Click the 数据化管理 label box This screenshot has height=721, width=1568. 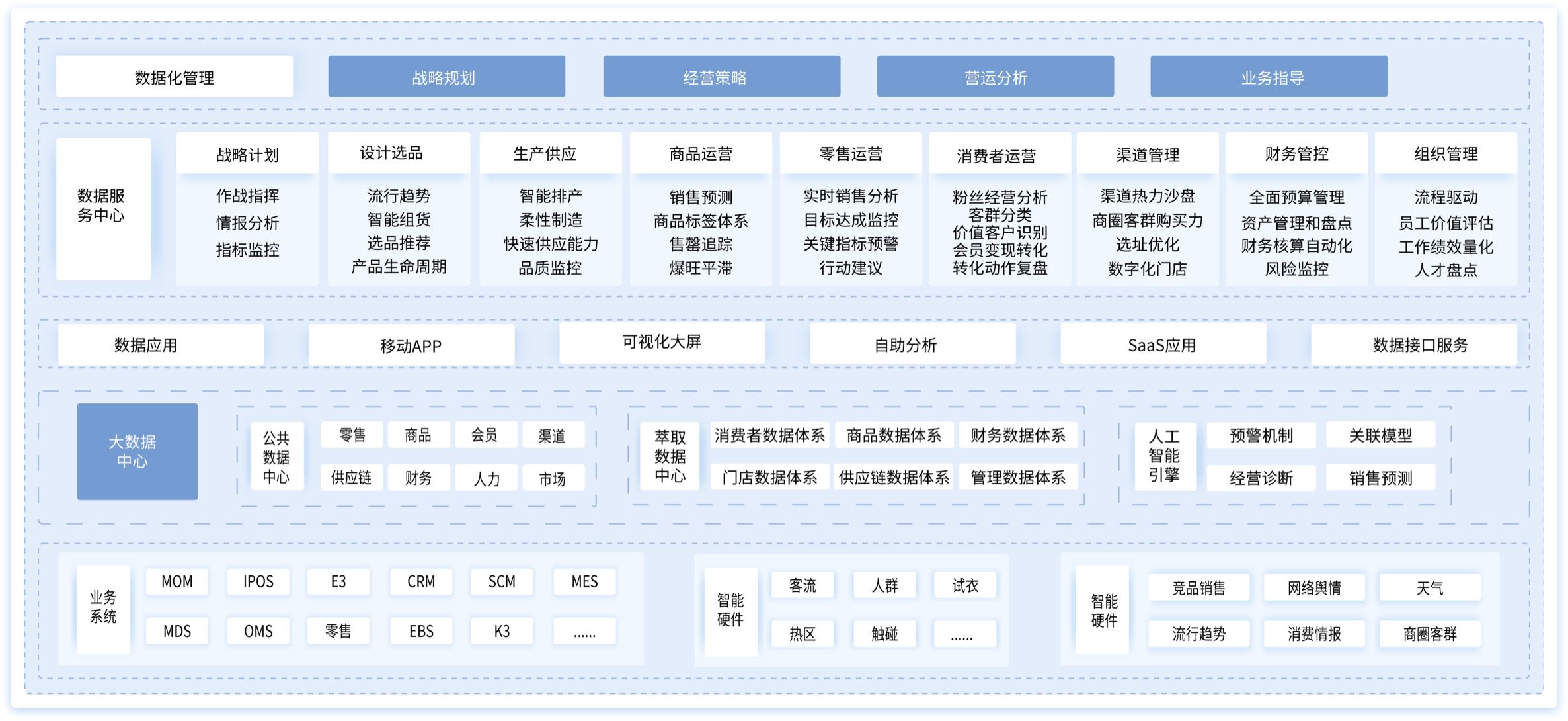coord(175,77)
